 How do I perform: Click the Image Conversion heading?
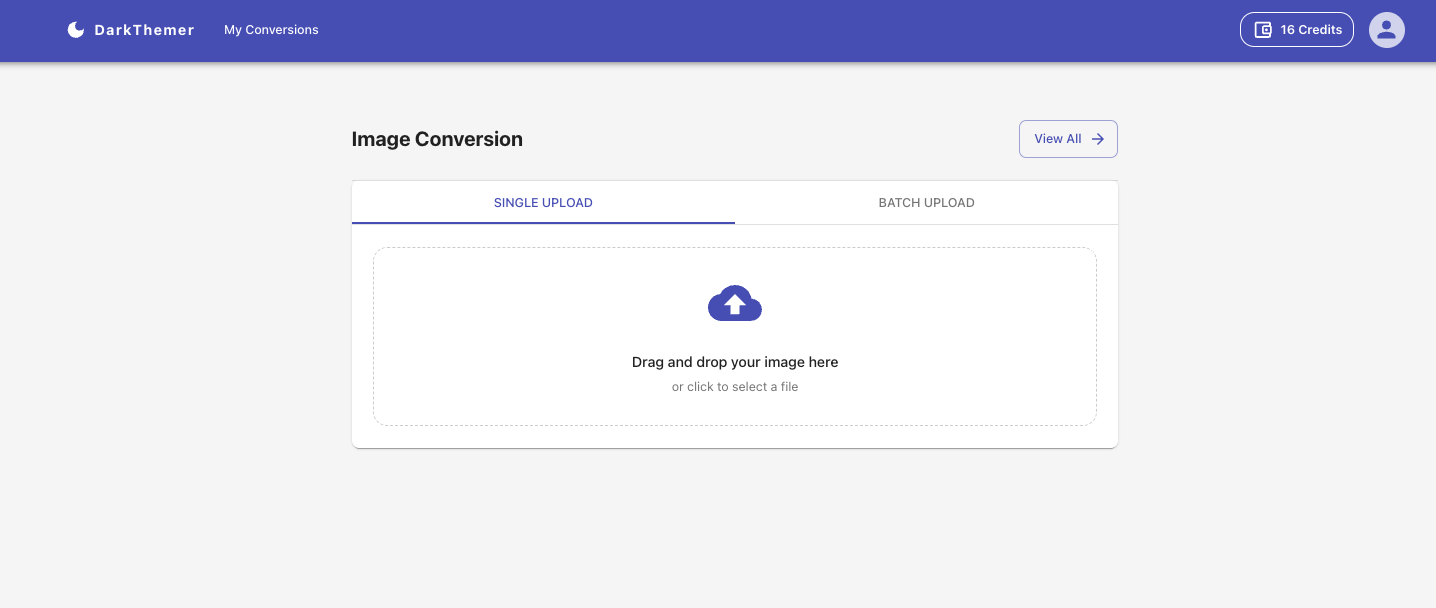[437, 139]
